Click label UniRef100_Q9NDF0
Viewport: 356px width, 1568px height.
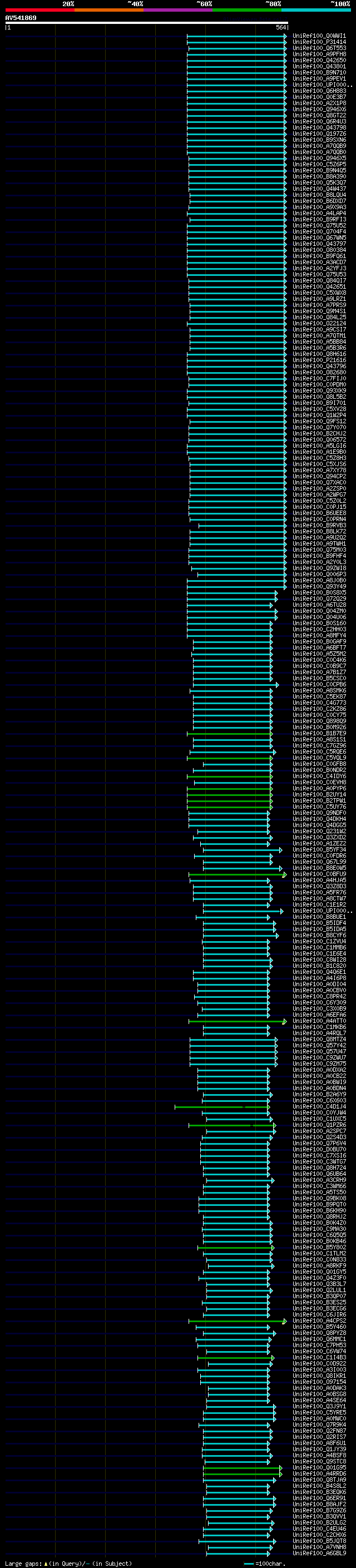319,813
